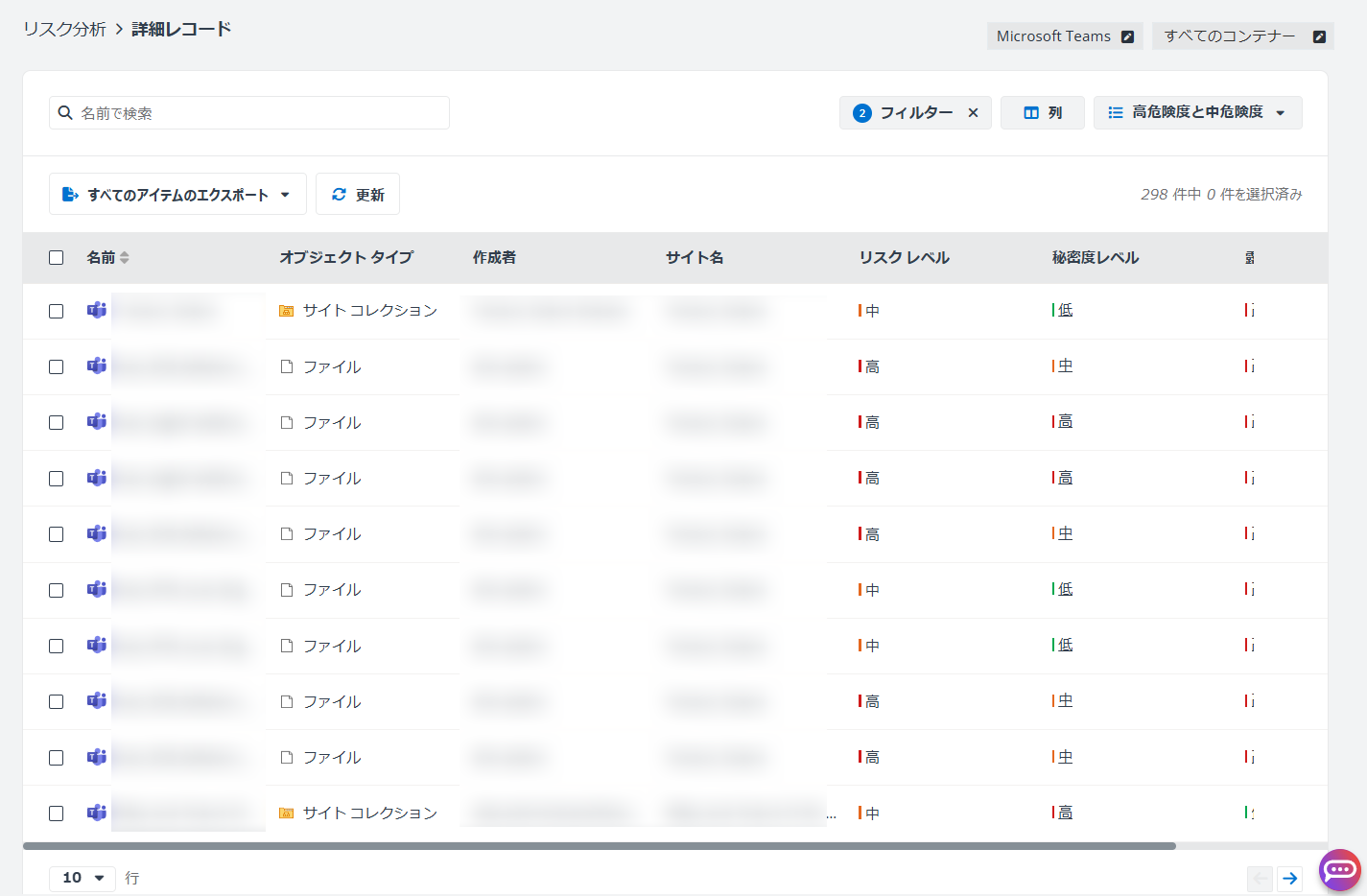Check the second row's checkbox
1367x896 pixels.
click(57, 366)
